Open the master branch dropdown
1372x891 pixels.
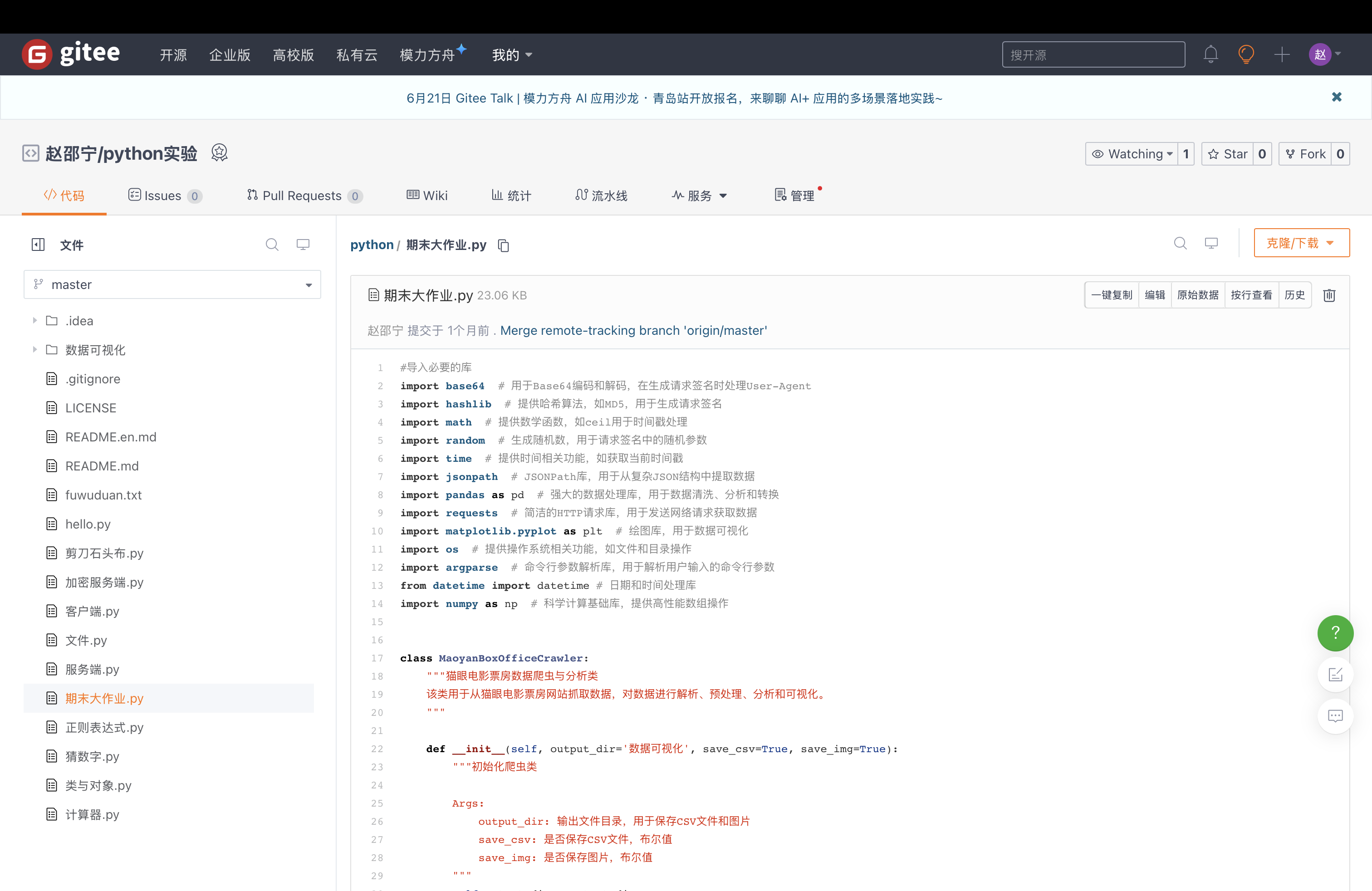coord(172,285)
